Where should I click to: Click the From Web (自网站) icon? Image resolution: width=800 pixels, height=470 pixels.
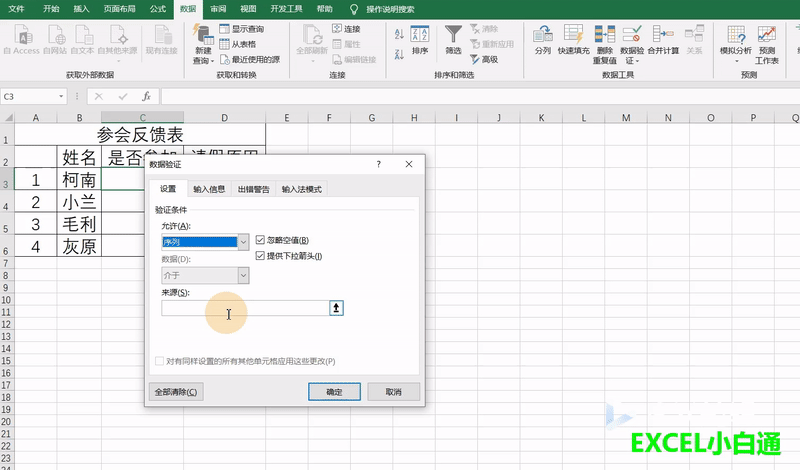(55, 40)
